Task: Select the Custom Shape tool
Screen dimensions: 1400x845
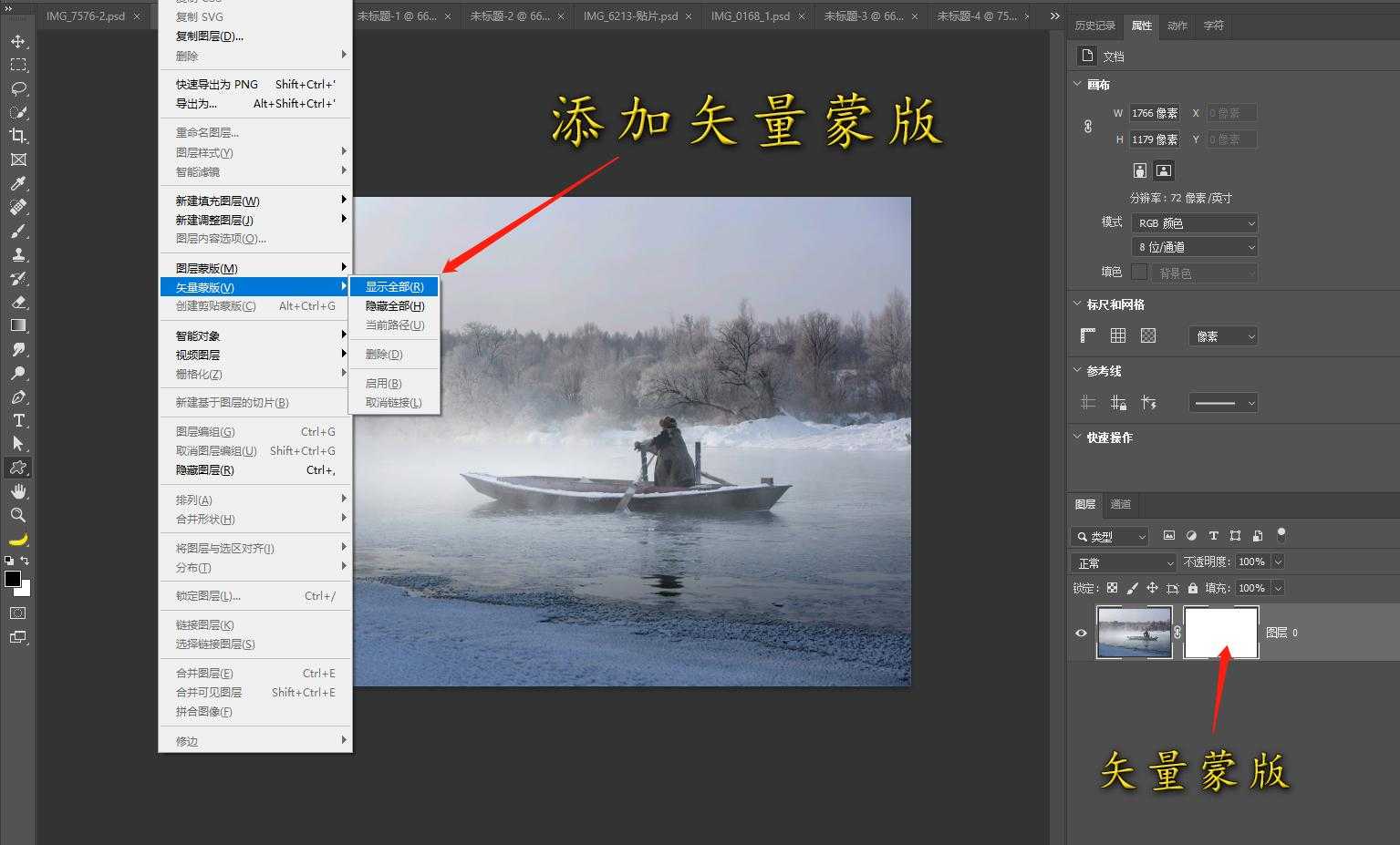Action: (x=18, y=468)
